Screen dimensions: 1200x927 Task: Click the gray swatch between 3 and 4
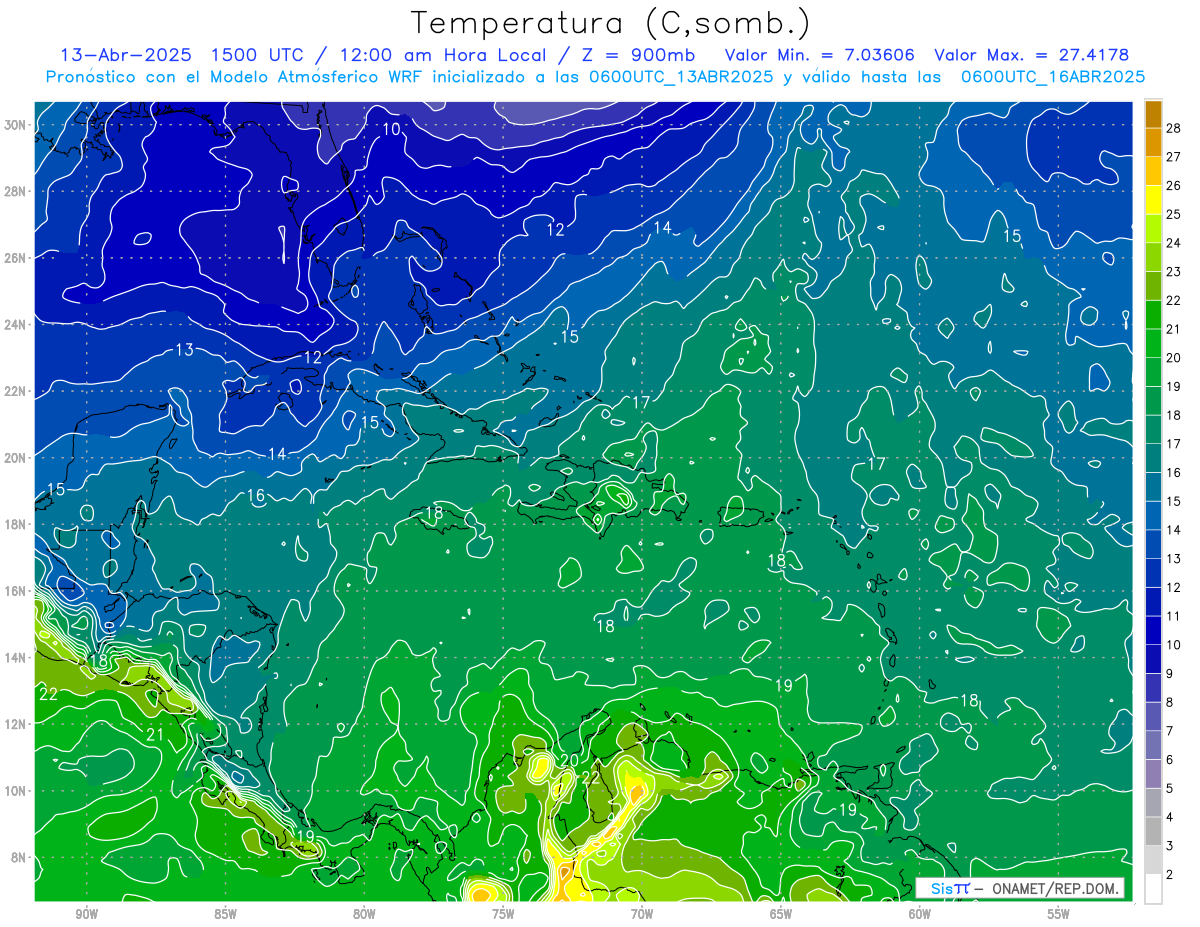pyautogui.click(x=1153, y=831)
